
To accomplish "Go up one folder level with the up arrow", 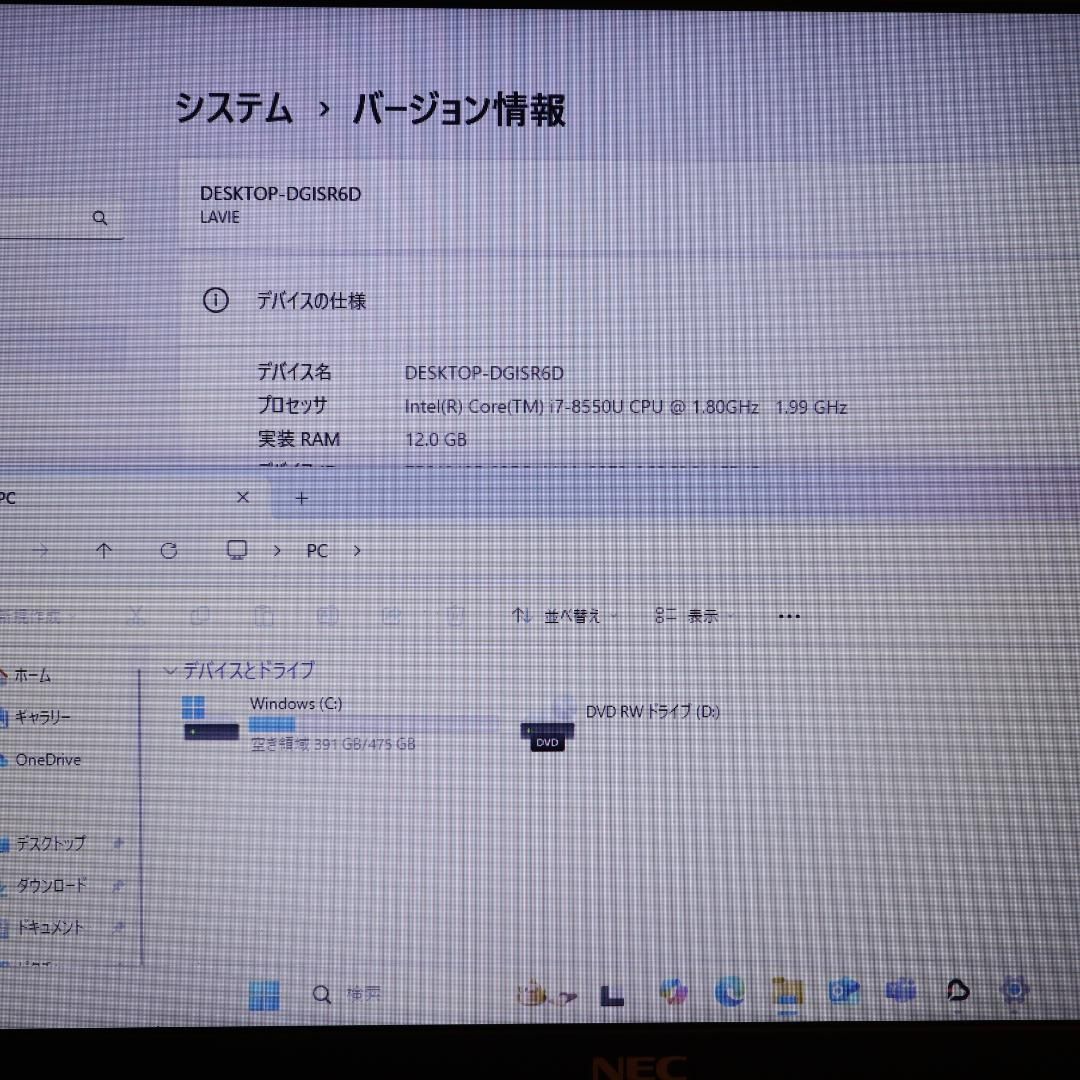I will [x=104, y=551].
